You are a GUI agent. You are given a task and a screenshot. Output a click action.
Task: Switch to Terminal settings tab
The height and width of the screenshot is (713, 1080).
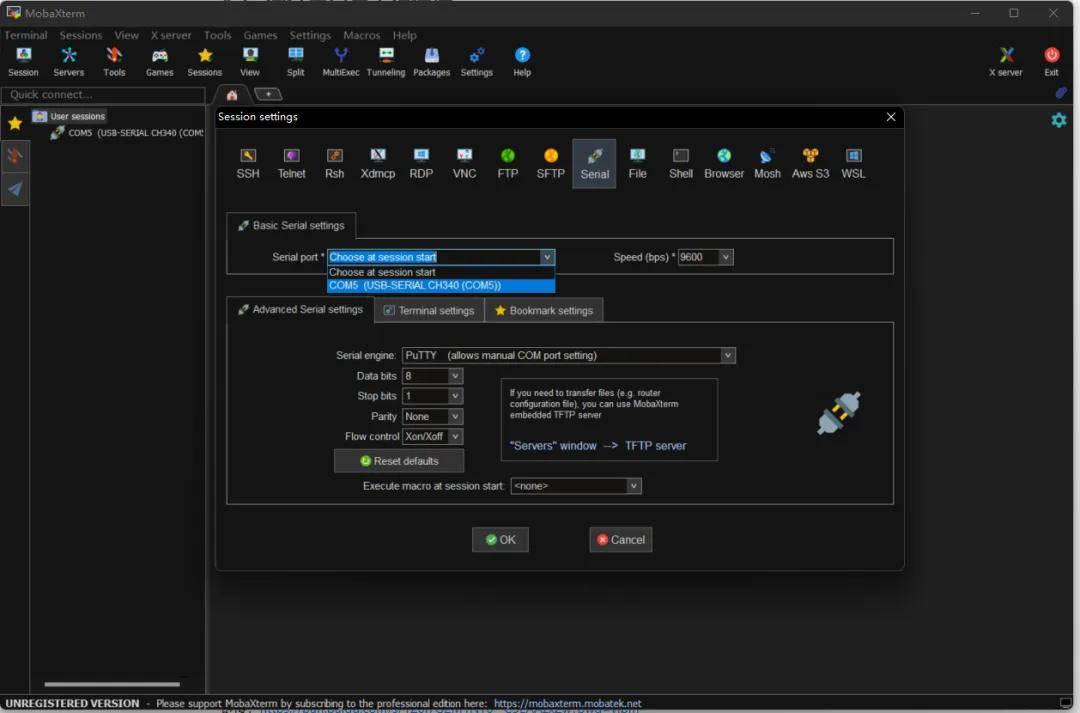coord(429,311)
